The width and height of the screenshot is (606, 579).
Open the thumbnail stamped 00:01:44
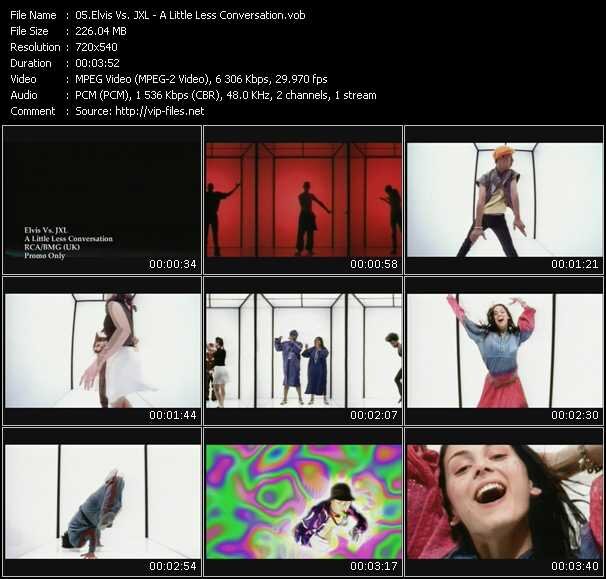(102, 351)
